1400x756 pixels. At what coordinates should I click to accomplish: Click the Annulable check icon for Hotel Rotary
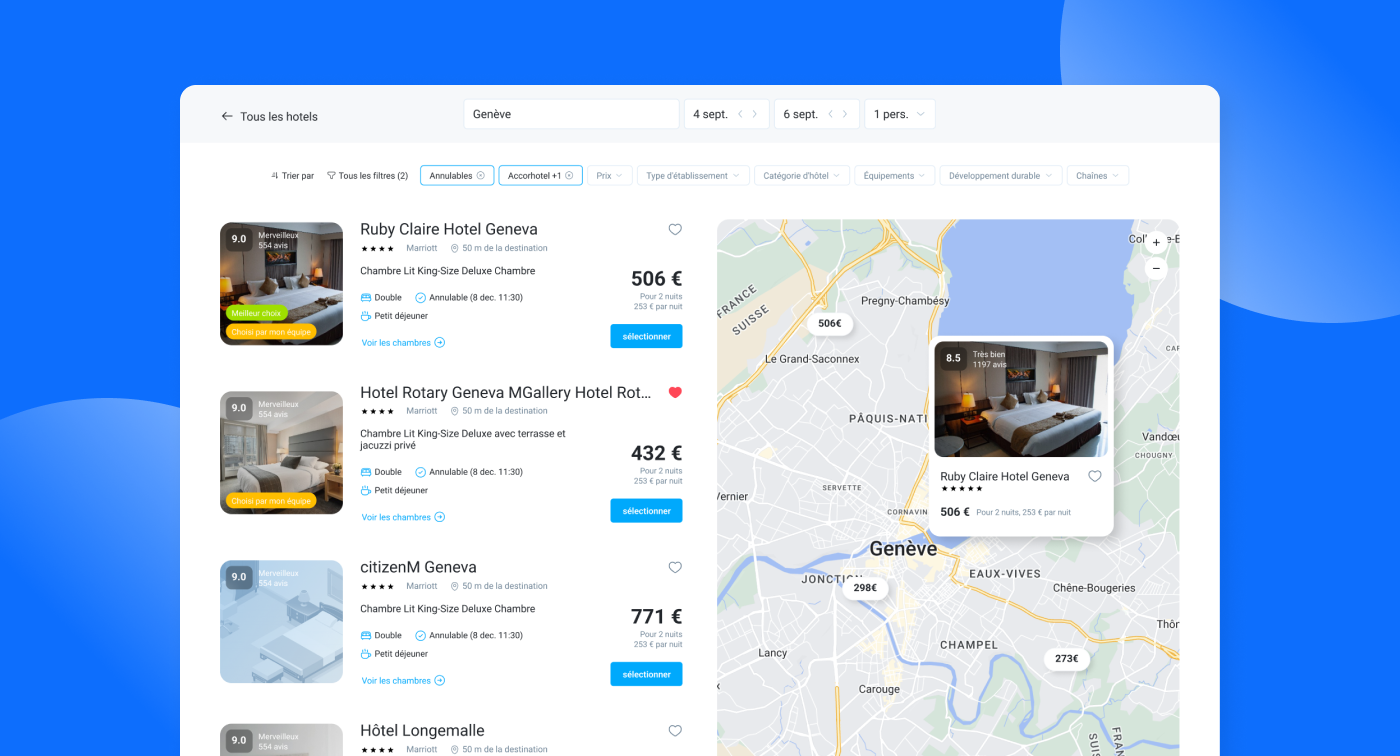pos(420,472)
